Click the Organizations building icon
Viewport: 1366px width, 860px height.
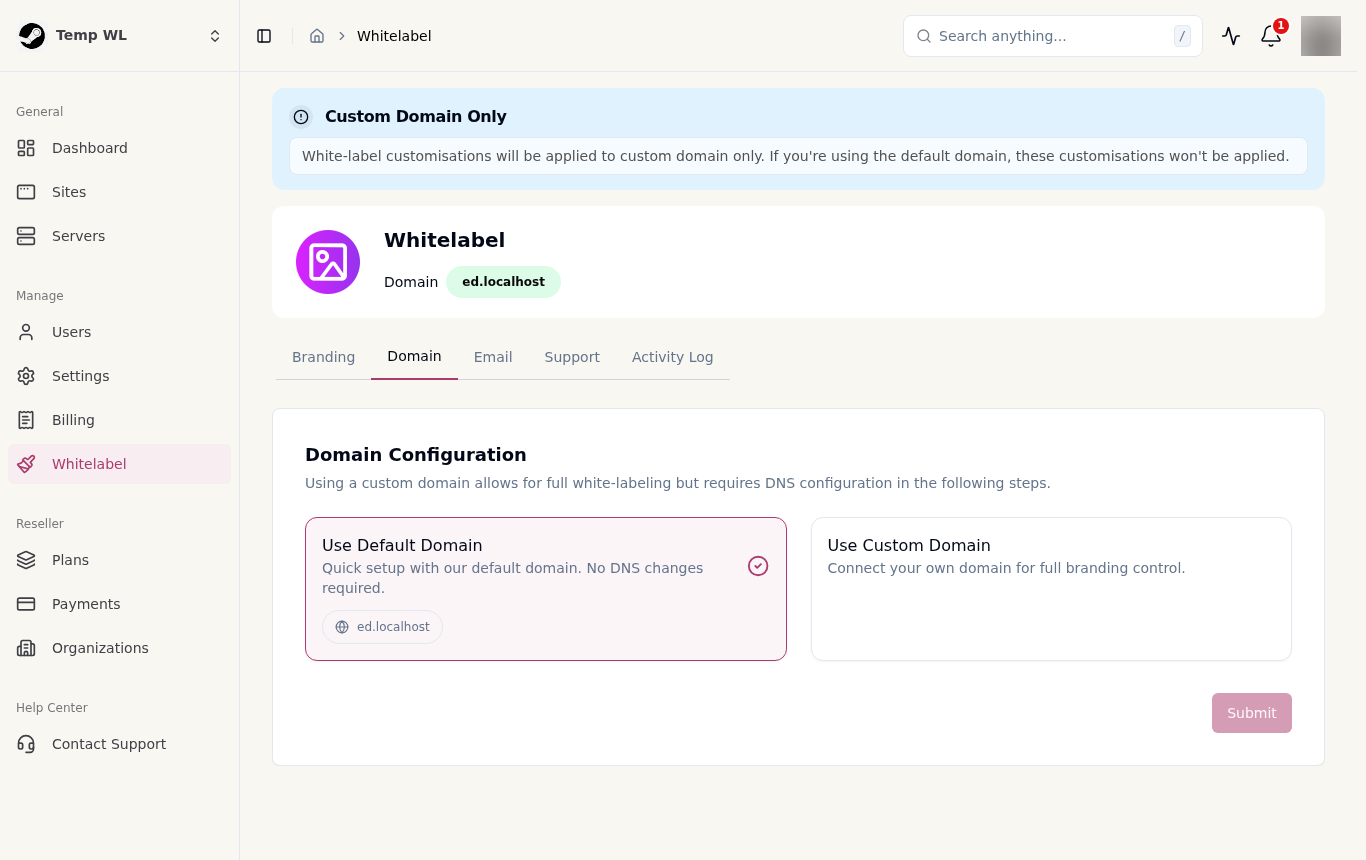coord(26,648)
